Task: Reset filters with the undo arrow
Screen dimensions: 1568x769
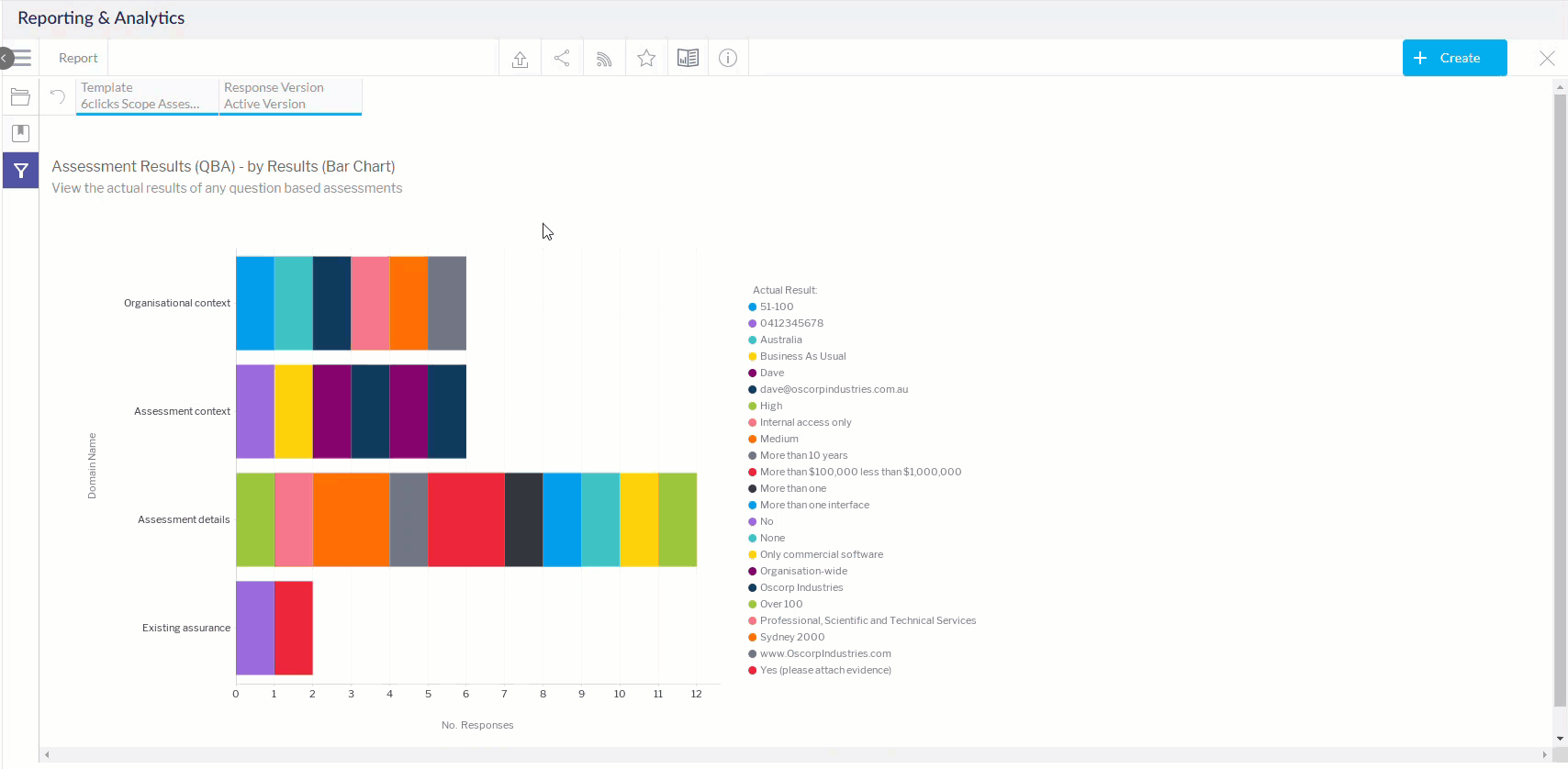Action: [58, 96]
